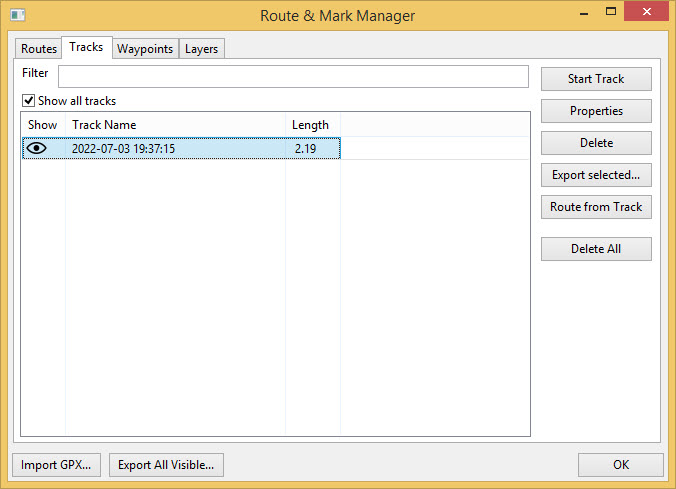Click Import GPX... button

[x=56, y=465]
